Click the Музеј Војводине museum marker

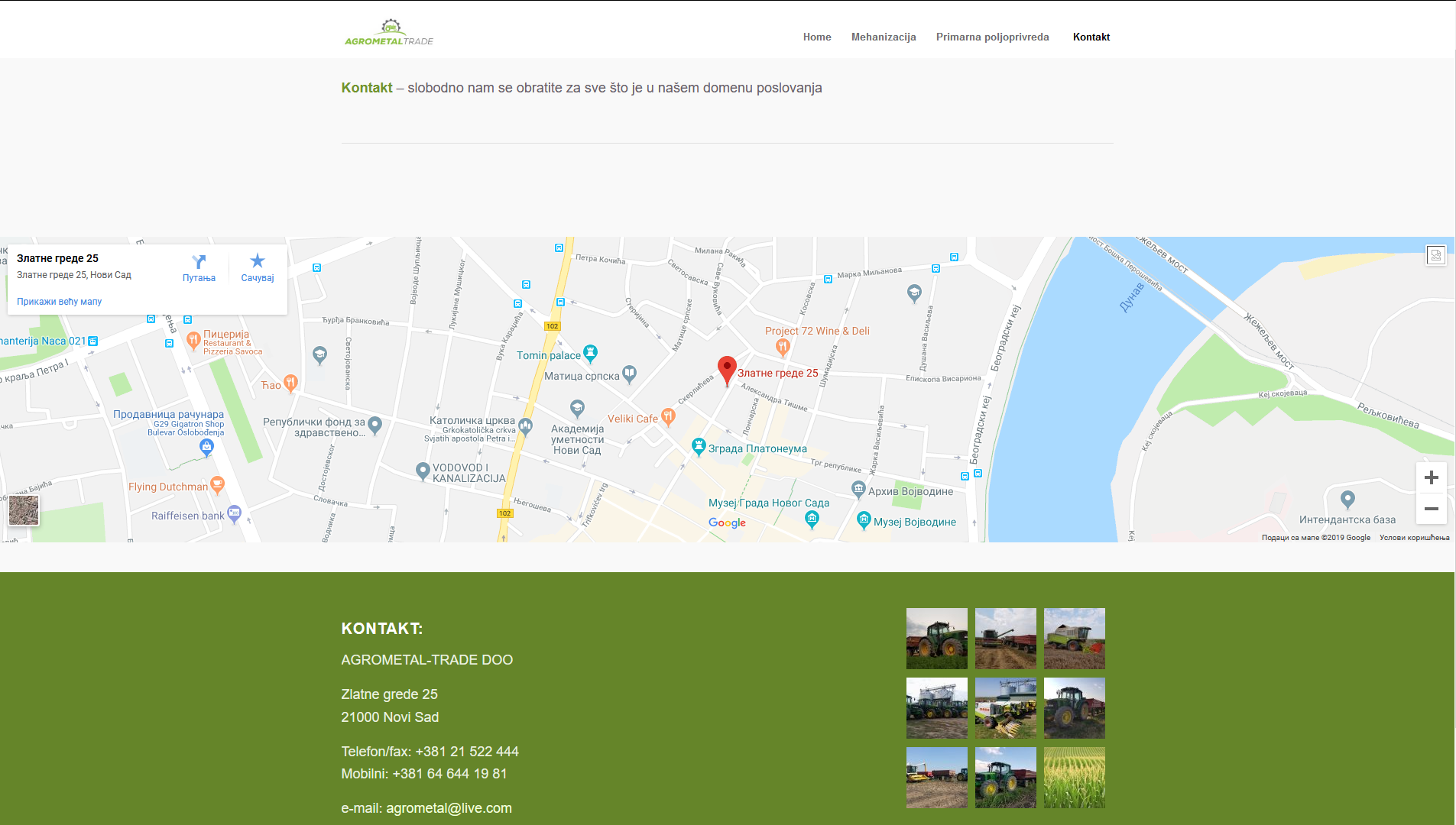pyautogui.click(x=864, y=520)
